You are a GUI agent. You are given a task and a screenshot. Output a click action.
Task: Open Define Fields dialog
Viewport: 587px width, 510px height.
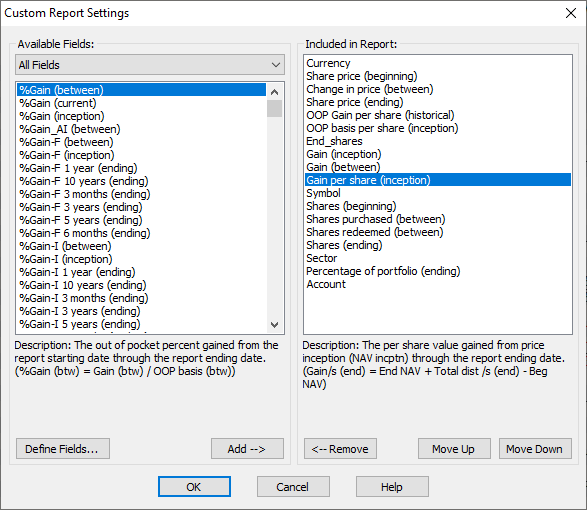63,449
